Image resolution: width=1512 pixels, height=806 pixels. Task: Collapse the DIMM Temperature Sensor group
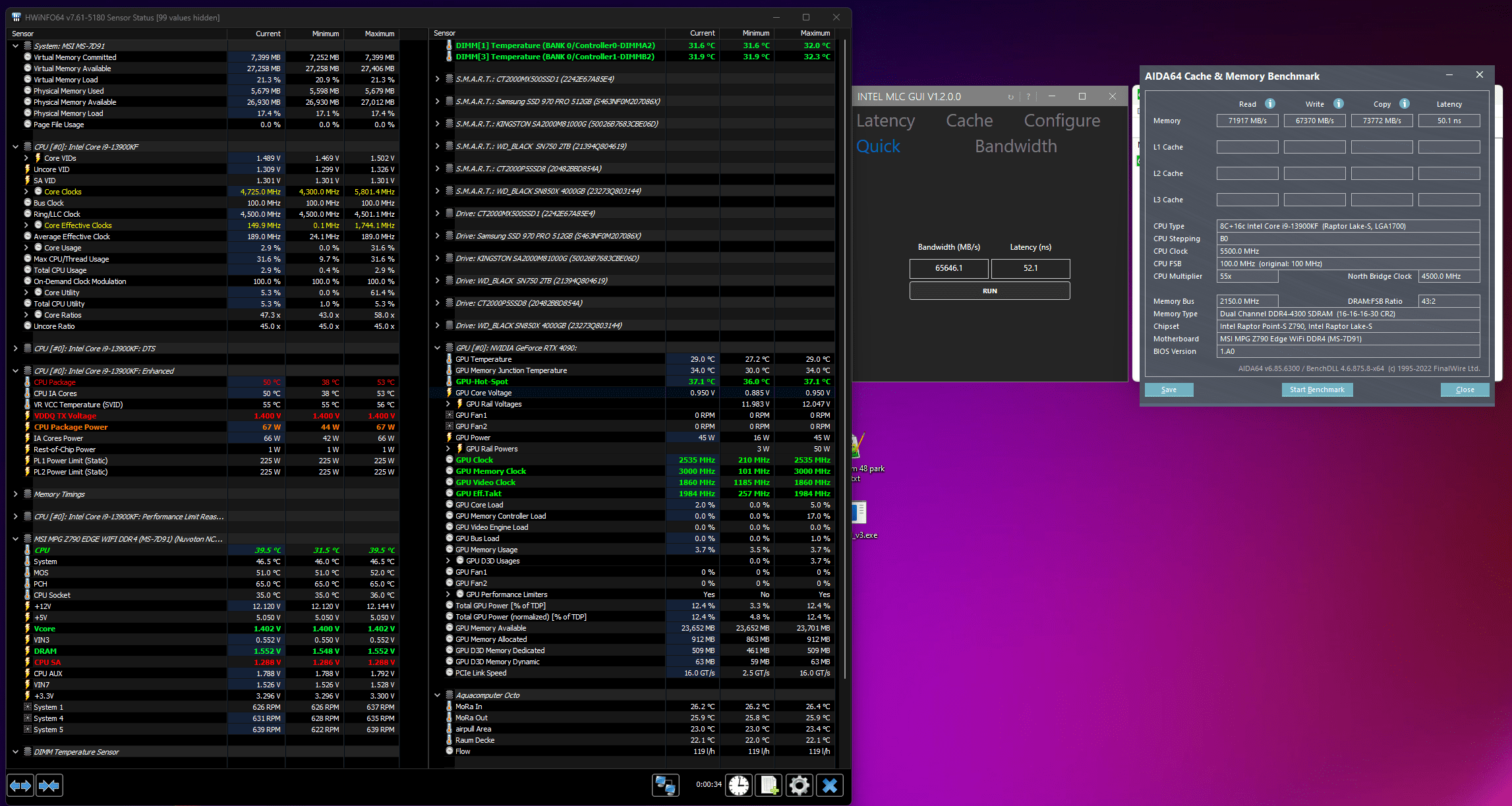(15, 752)
